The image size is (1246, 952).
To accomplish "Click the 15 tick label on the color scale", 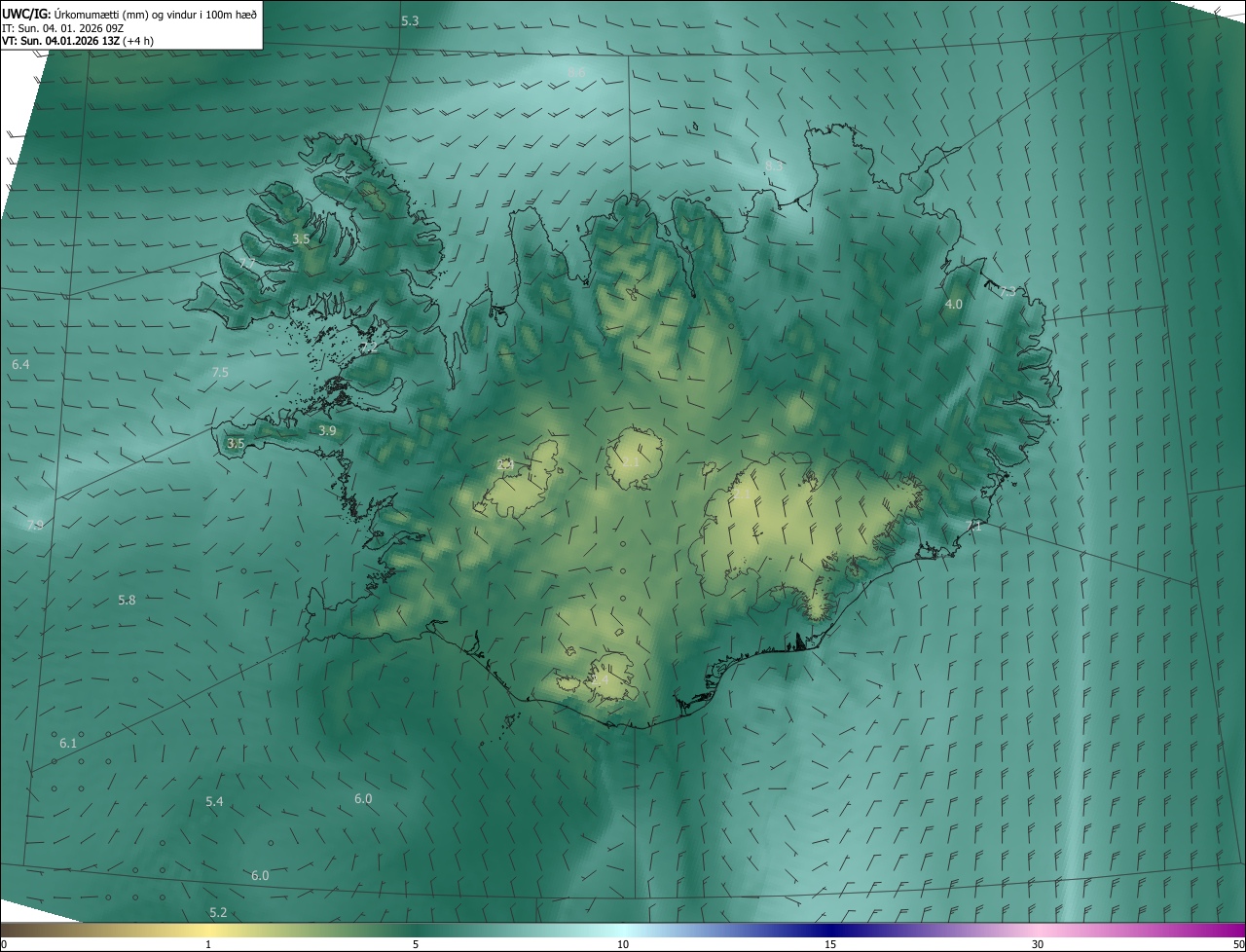I will pyautogui.click(x=830, y=945).
